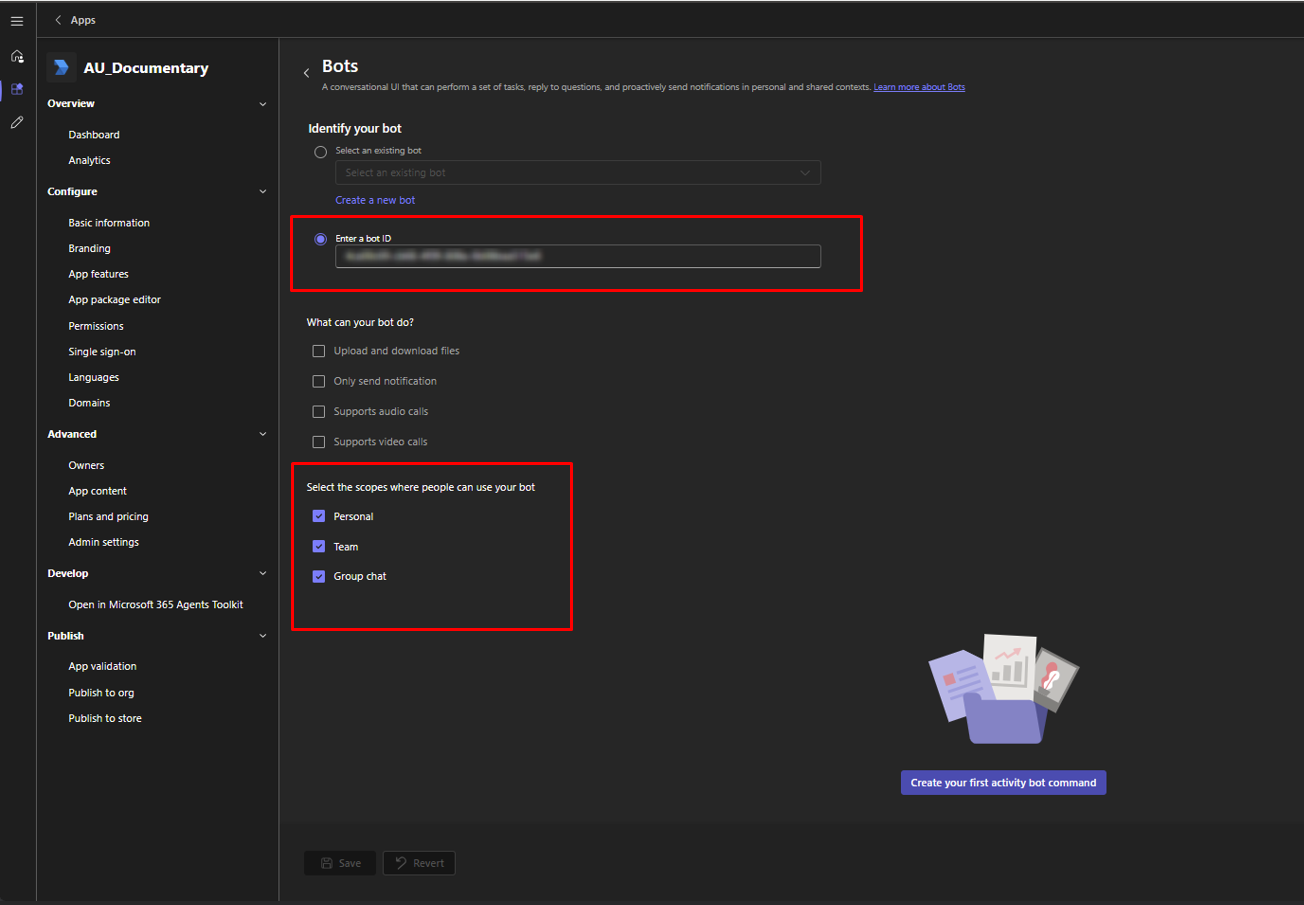The image size is (1304, 905).
Task: Collapse the Publish section chevron
Action: point(263,636)
